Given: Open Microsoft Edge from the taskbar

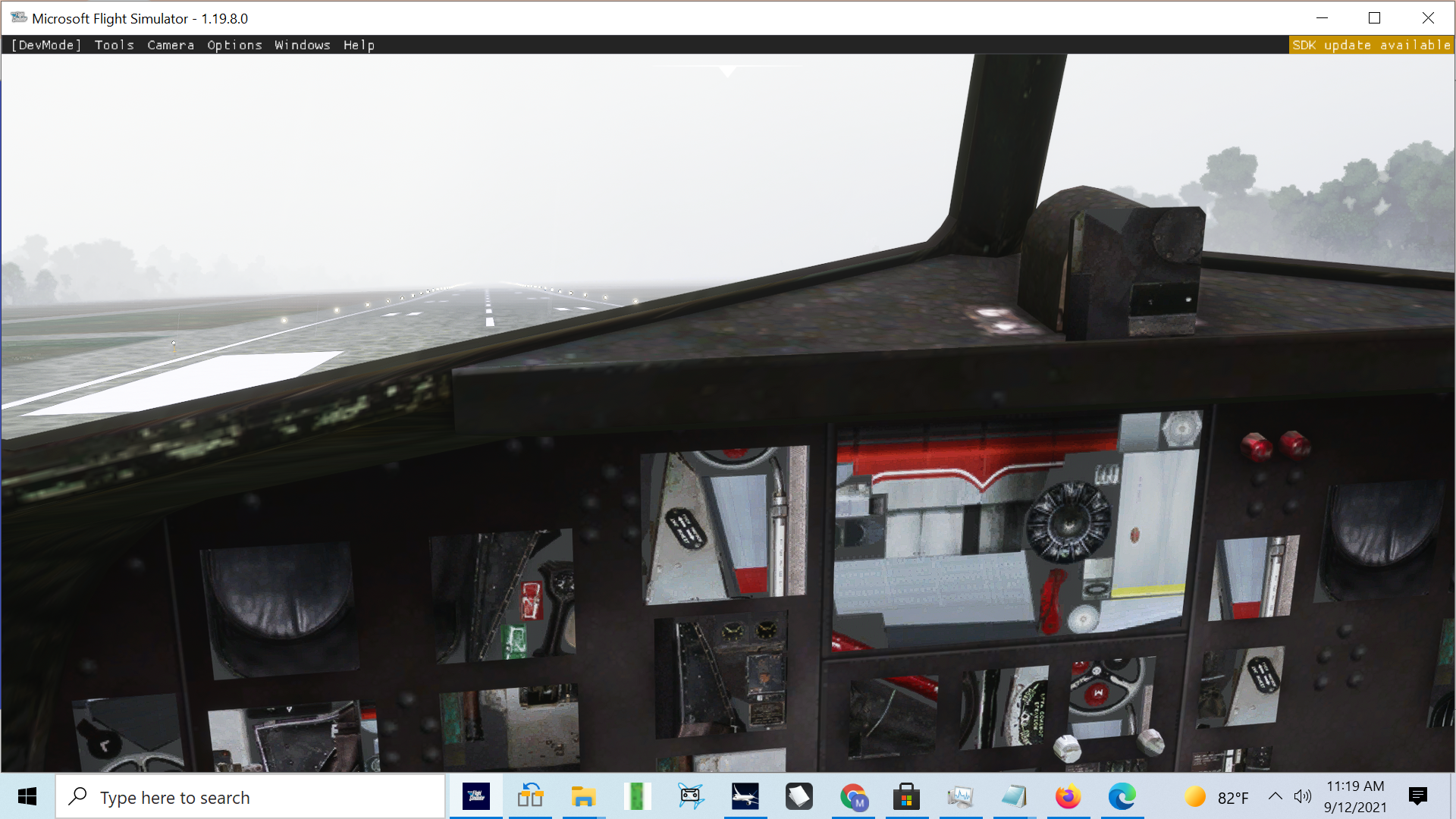Looking at the screenshot, I should pyautogui.click(x=1122, y=796).
